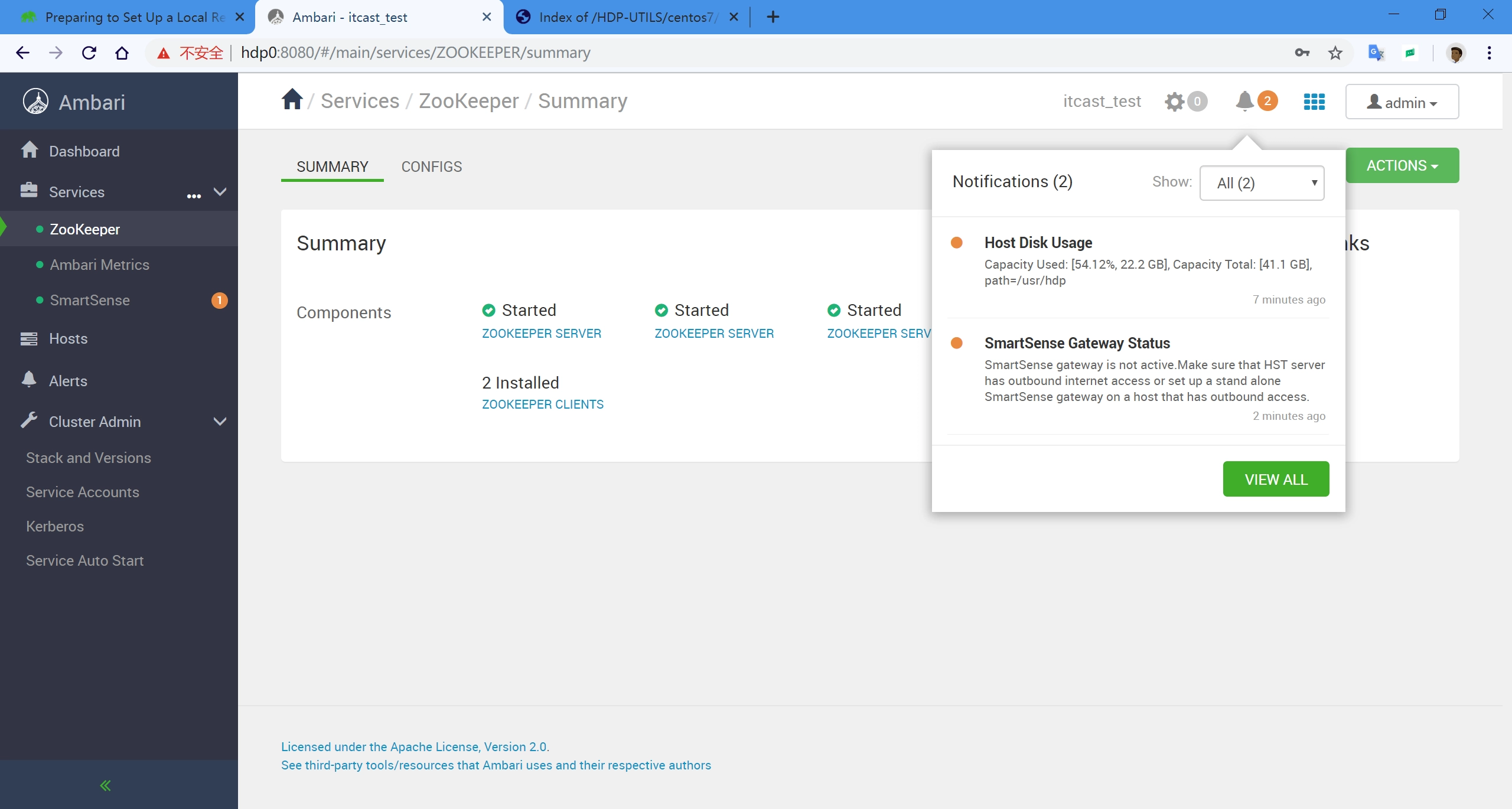
Task: Go to Hosts page icon
Action: 29,338
